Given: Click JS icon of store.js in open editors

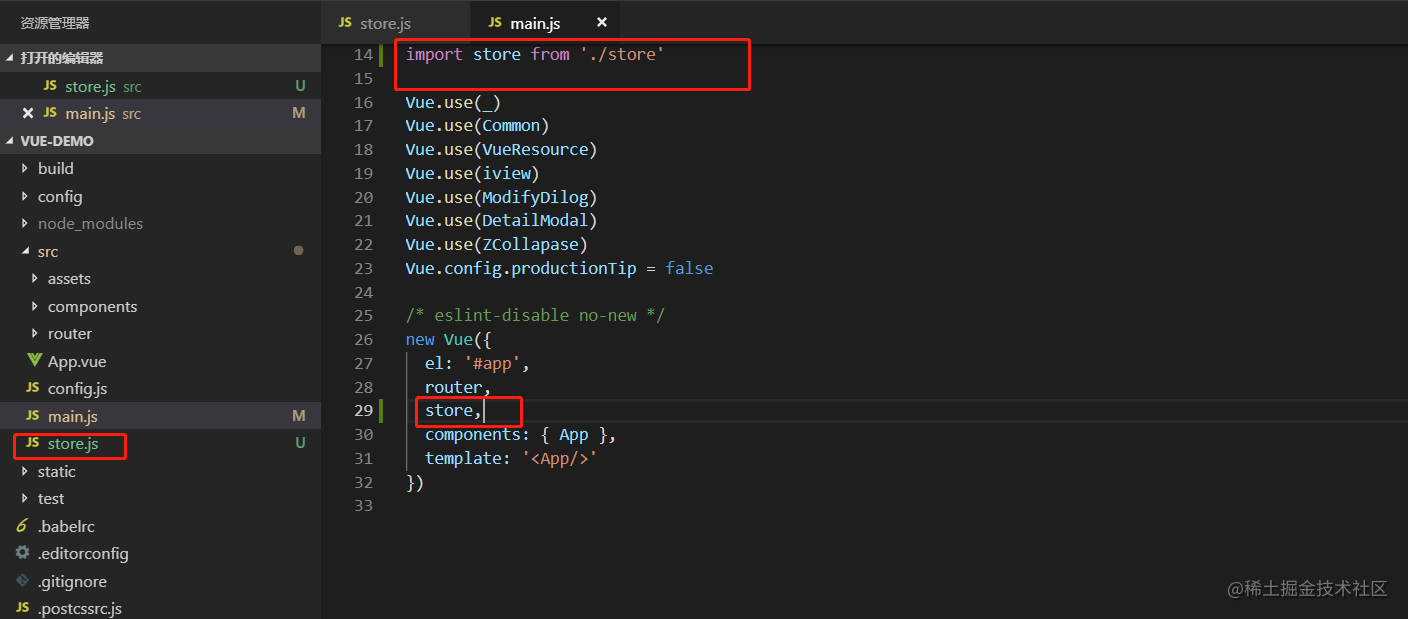Looking at the screenshot, I should pyautogui.click(x=50, y=86).
